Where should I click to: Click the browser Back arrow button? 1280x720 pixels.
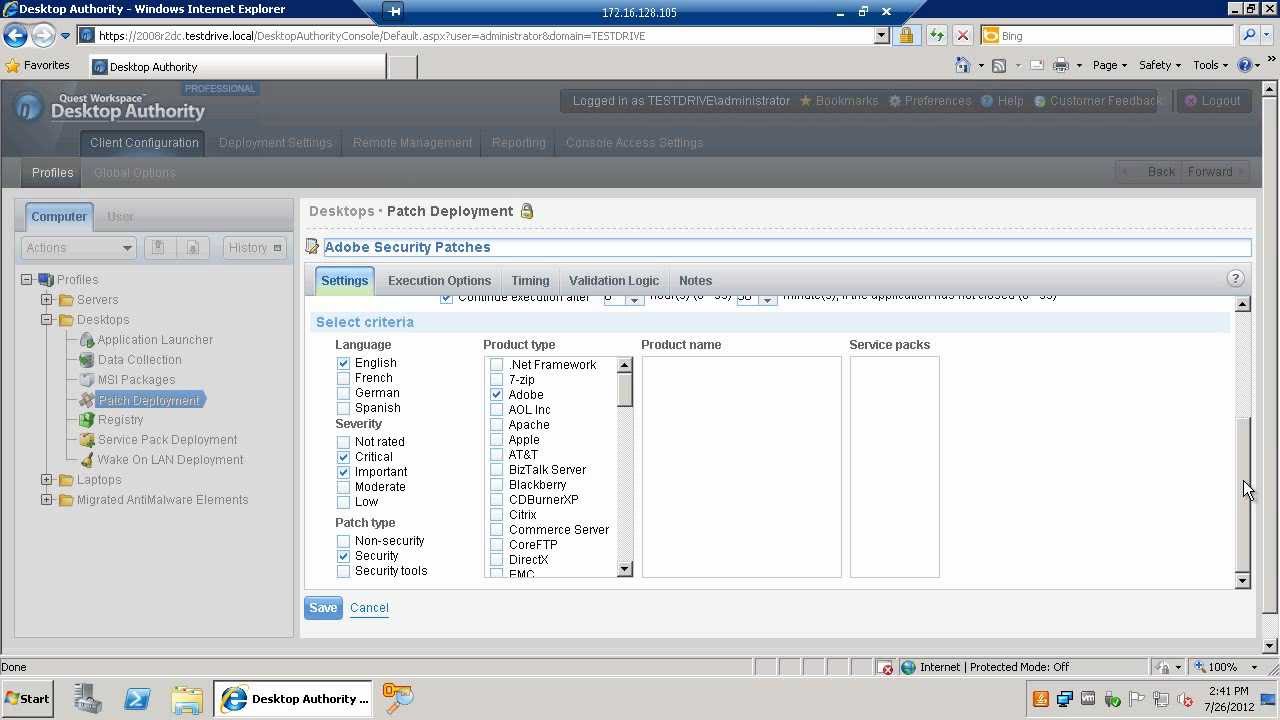pyautogui.click(x=15, y=35)
